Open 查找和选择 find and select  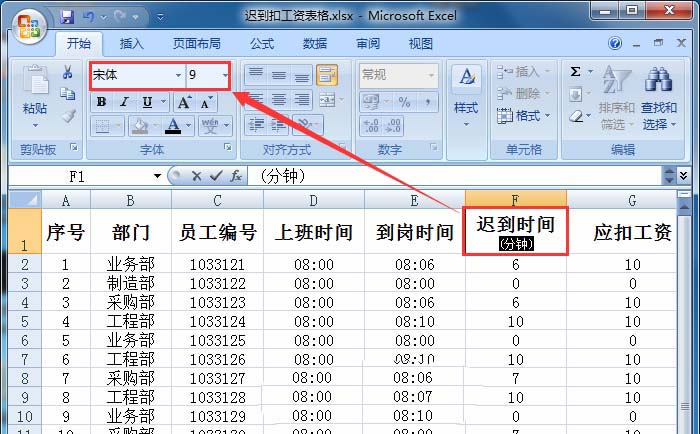coord(658,98)
